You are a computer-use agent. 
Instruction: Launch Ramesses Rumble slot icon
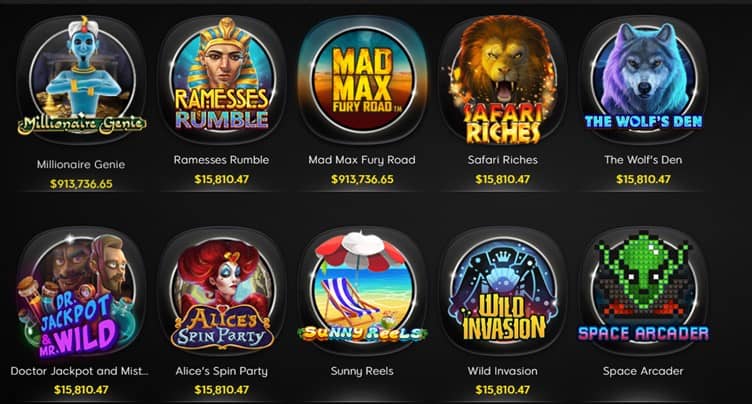[x=222, y=79]
